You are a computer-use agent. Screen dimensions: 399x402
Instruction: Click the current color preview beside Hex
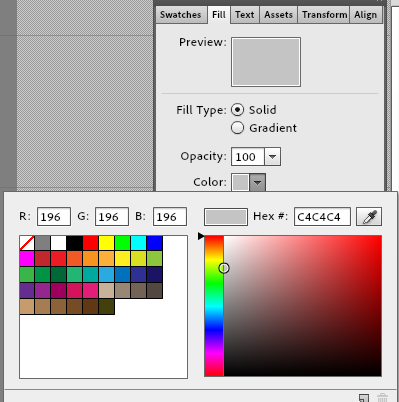pyautogui.click(x=226, y=217)
